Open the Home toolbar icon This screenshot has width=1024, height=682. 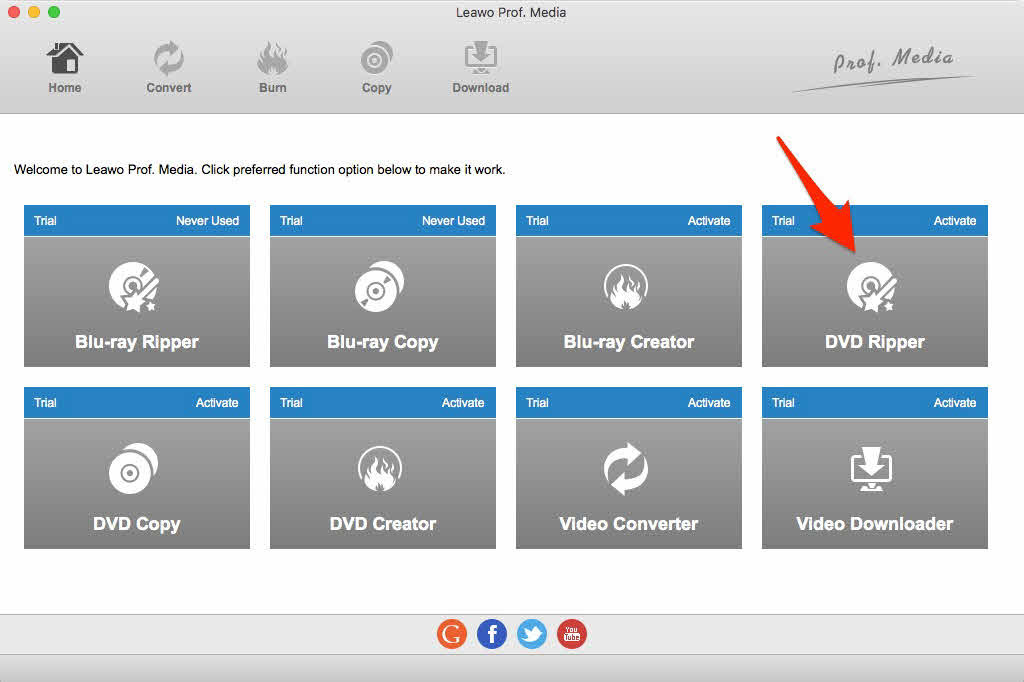[x=65, y=59]
